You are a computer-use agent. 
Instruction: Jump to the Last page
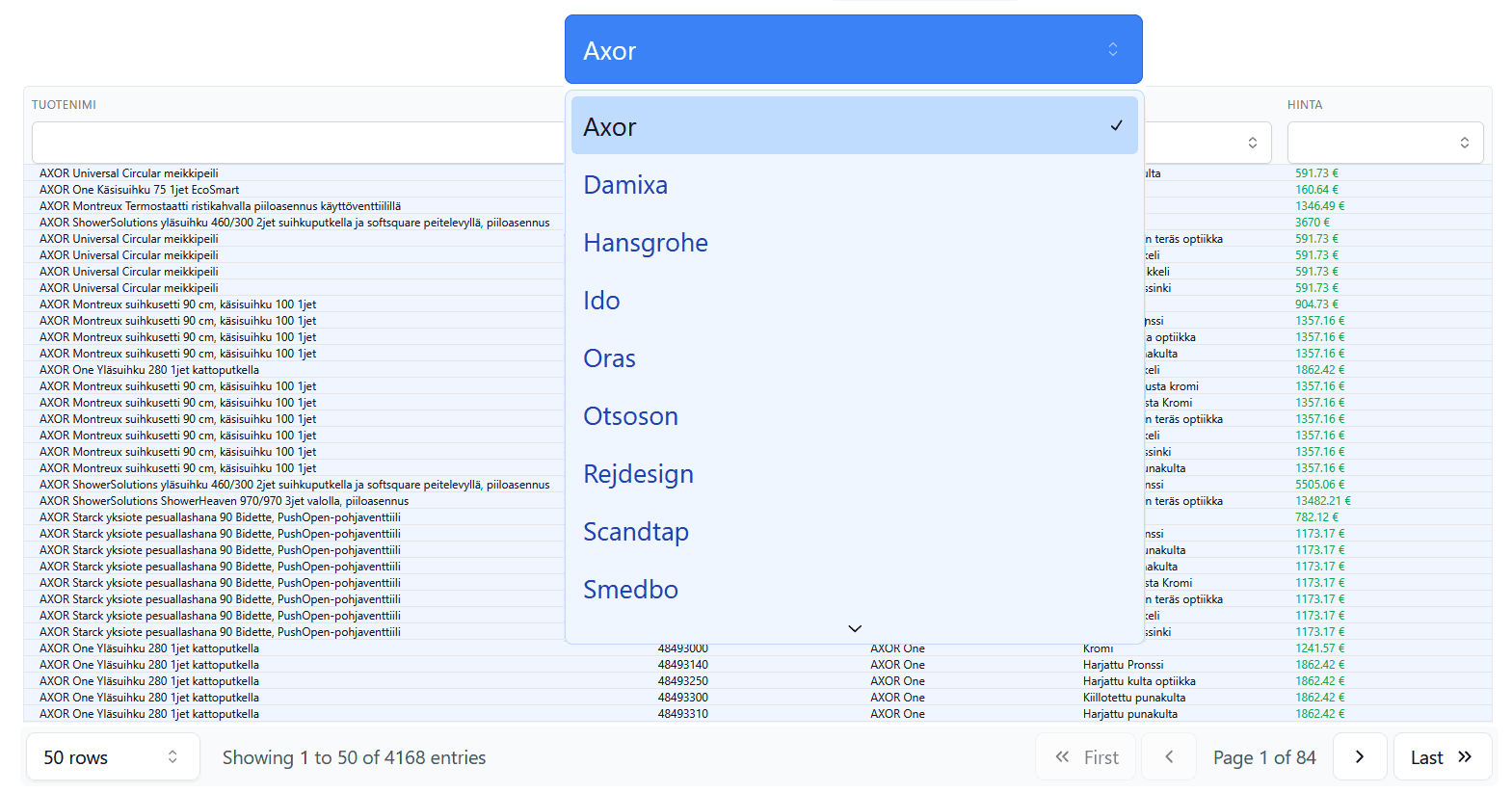click(1441, 757)
